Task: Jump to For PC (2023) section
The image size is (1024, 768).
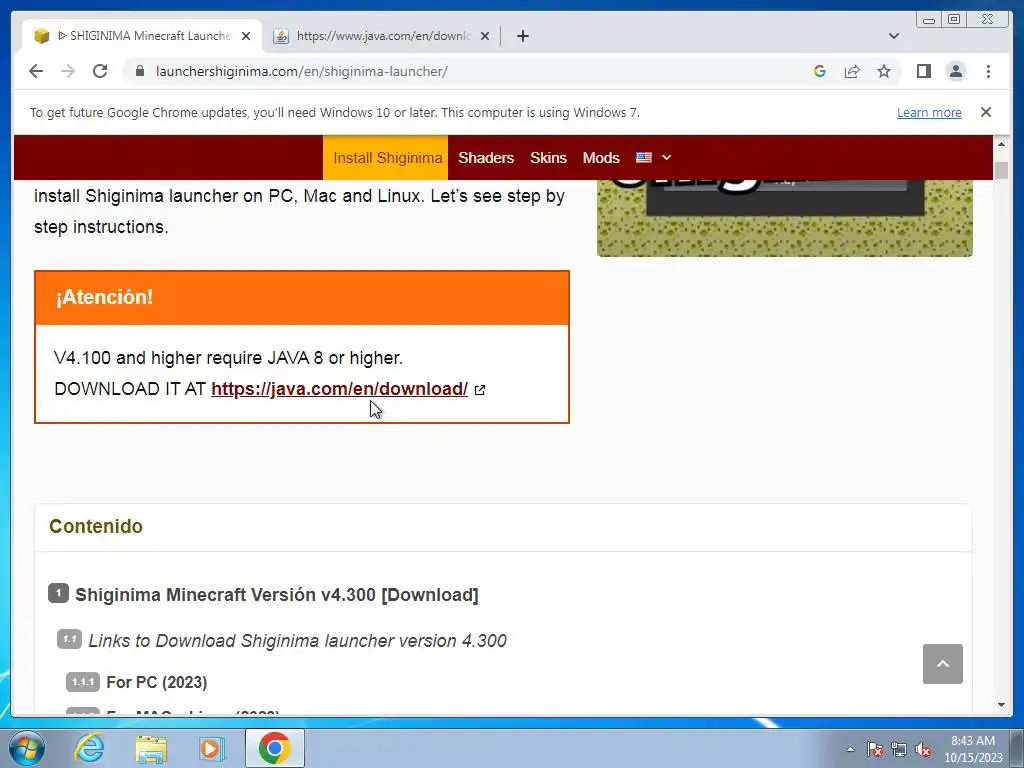Action: (x=157, y=682)
